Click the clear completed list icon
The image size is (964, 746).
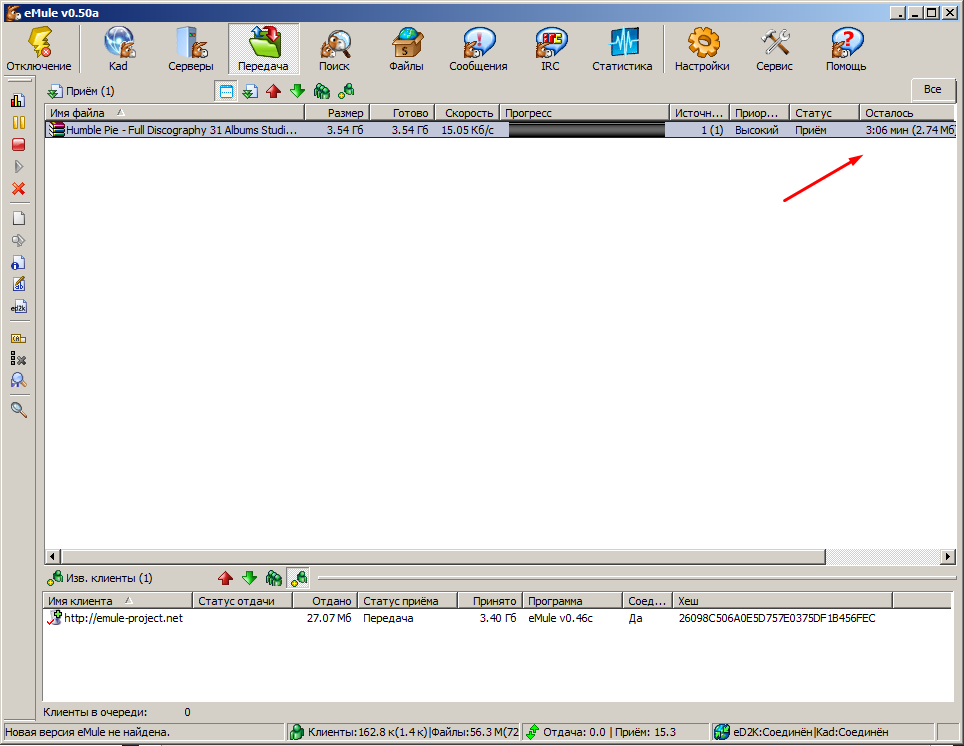[18, 359]
